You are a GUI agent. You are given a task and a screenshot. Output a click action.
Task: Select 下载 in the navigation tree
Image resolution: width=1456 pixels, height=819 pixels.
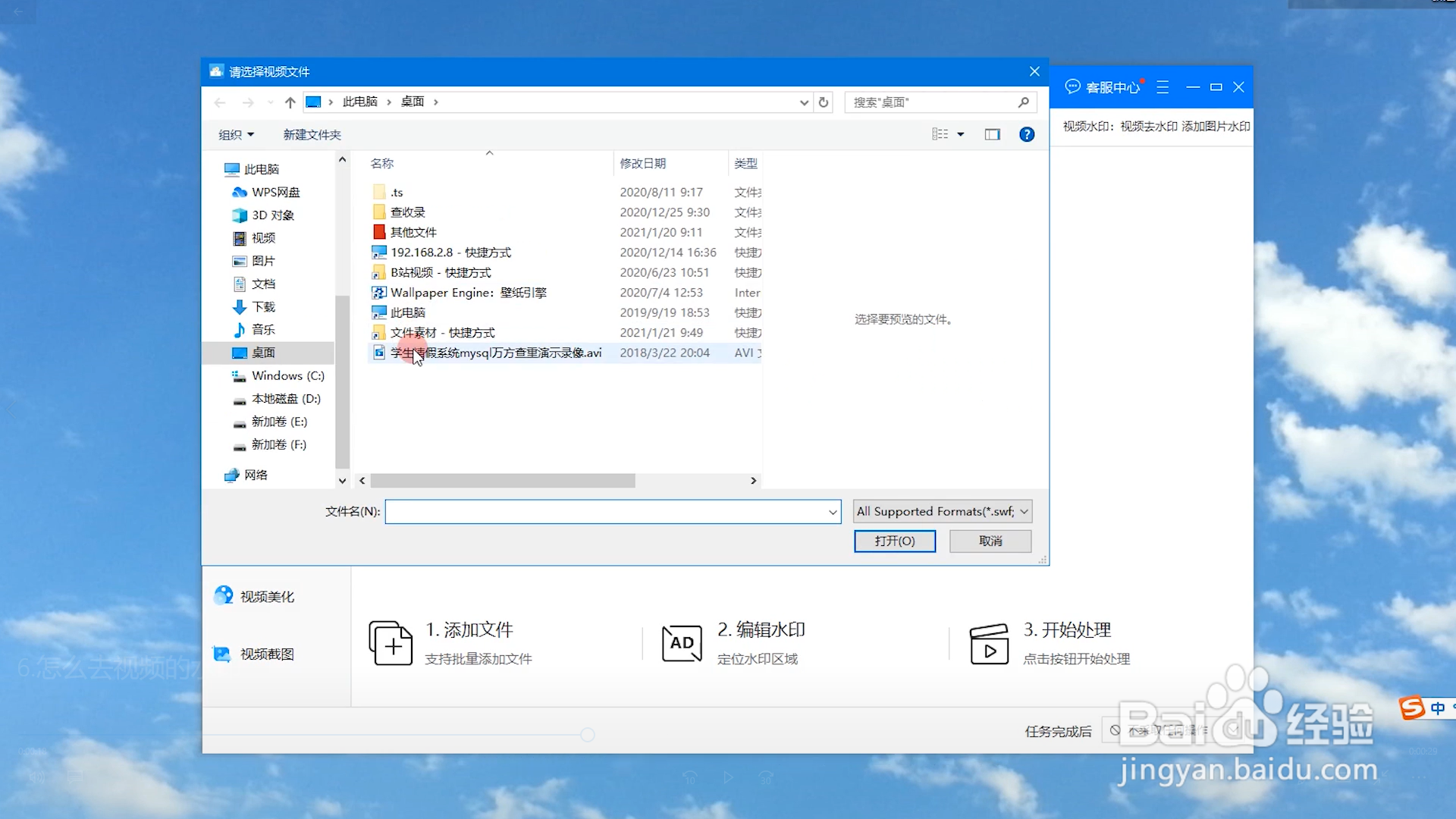tap(263, 306)
